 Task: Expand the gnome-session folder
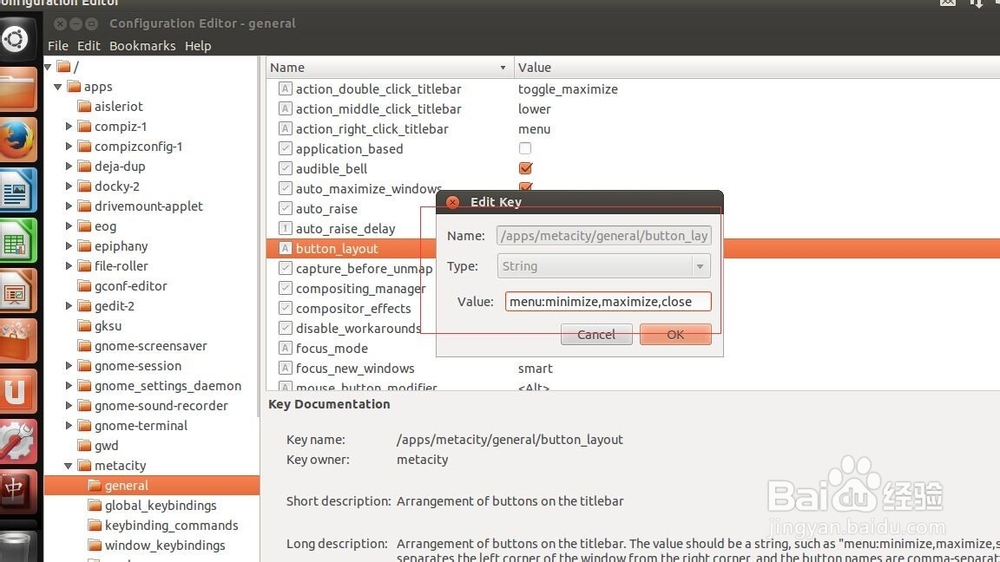click(68, 366)
